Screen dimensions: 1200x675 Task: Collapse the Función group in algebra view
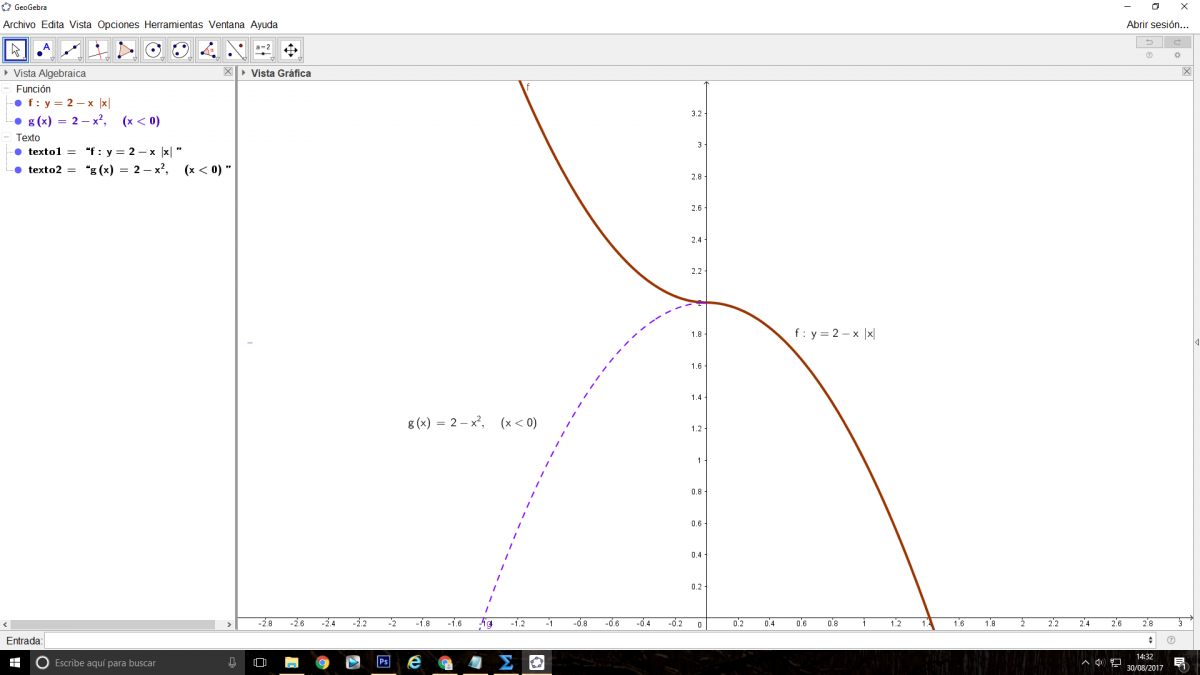pos(7,89)
